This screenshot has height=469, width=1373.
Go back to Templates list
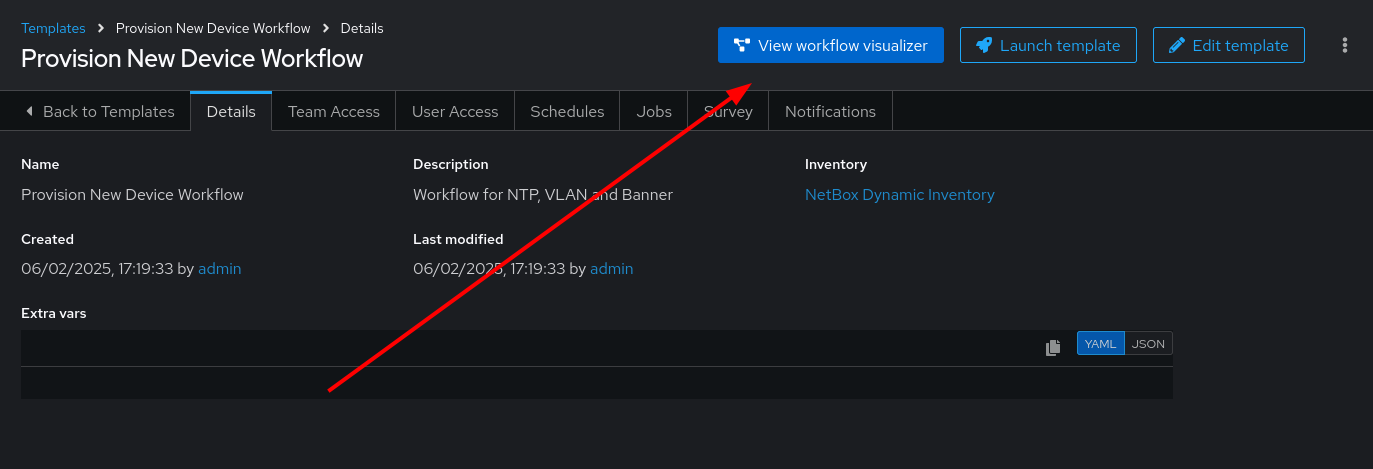[x=99, y=111]
